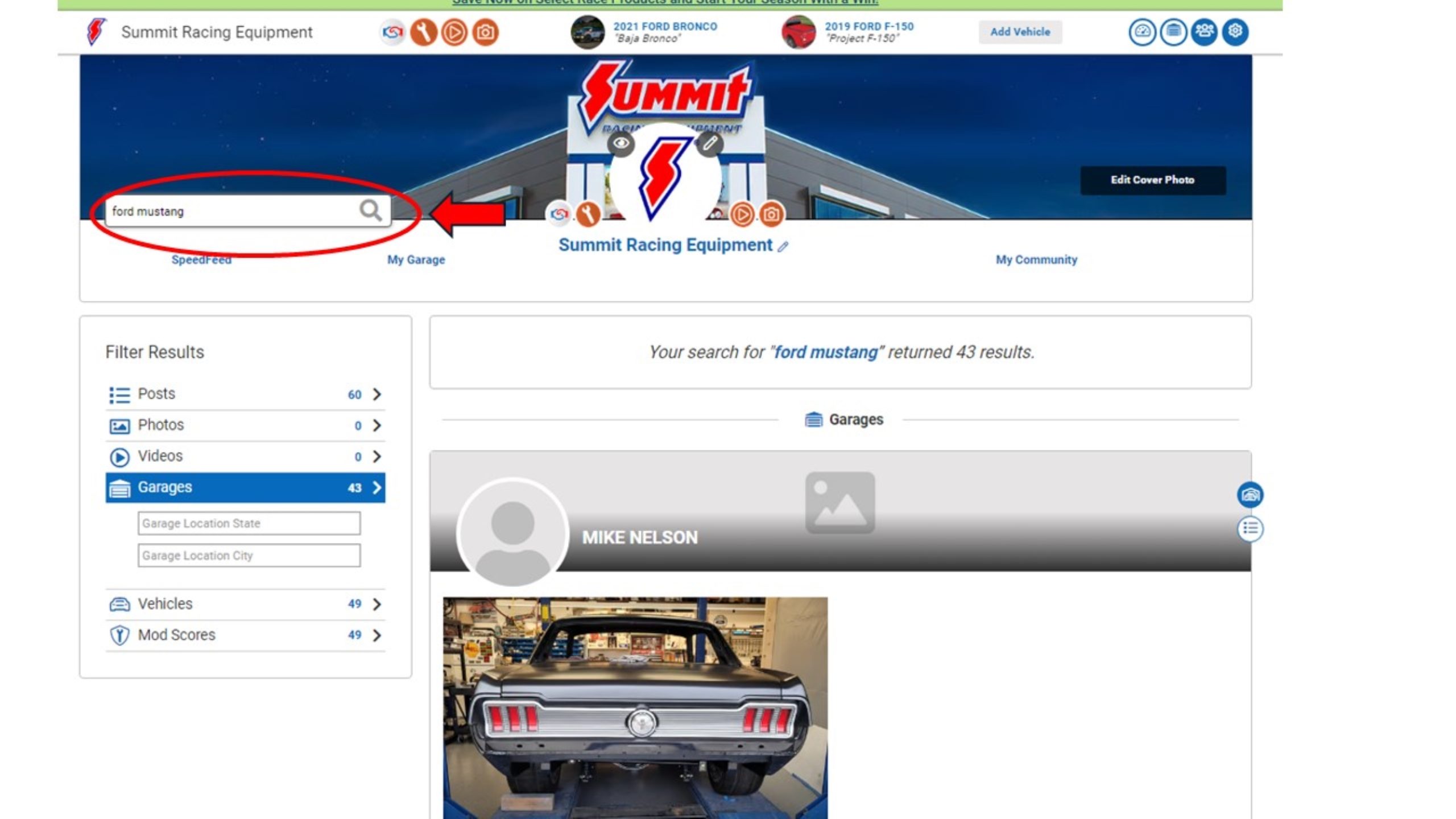Switch to the SpeedFeed tab
This screenshot has height=819, width=1456.
pos(201,260)
